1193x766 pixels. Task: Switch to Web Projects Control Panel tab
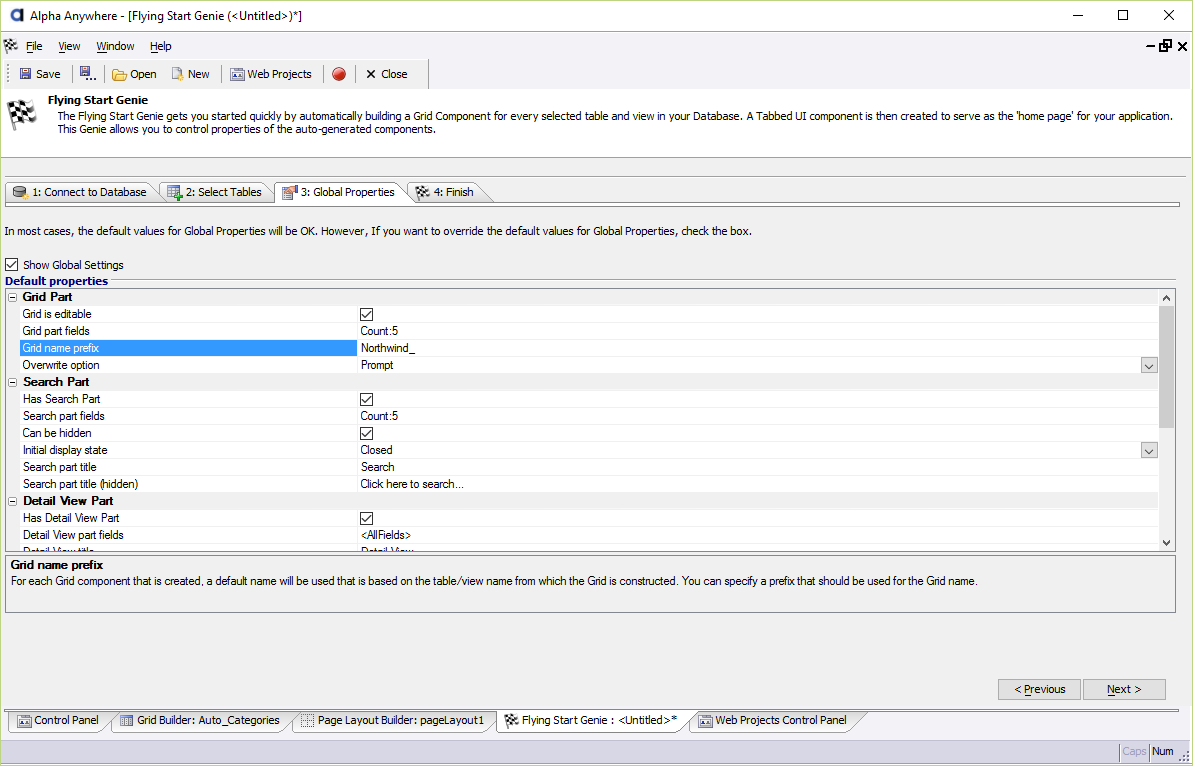point(772,720)
